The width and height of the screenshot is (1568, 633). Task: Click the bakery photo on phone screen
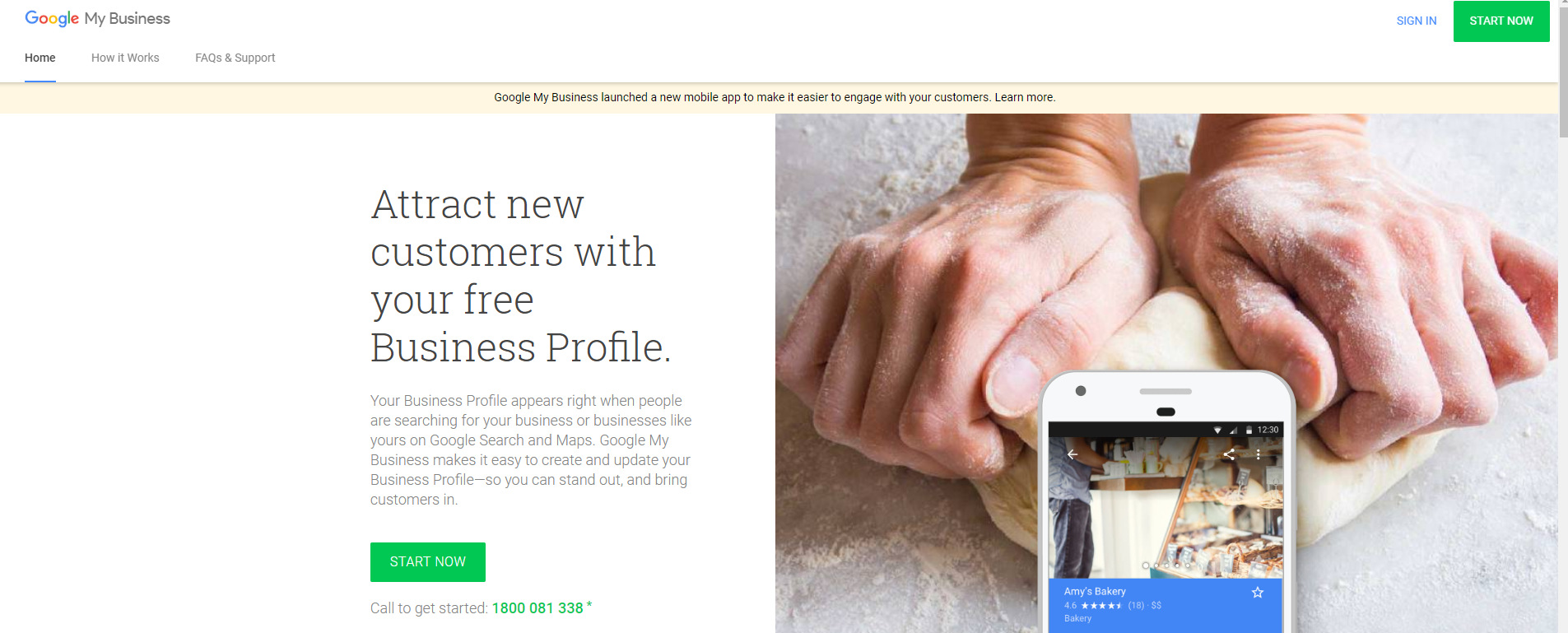click(1165, 508)
